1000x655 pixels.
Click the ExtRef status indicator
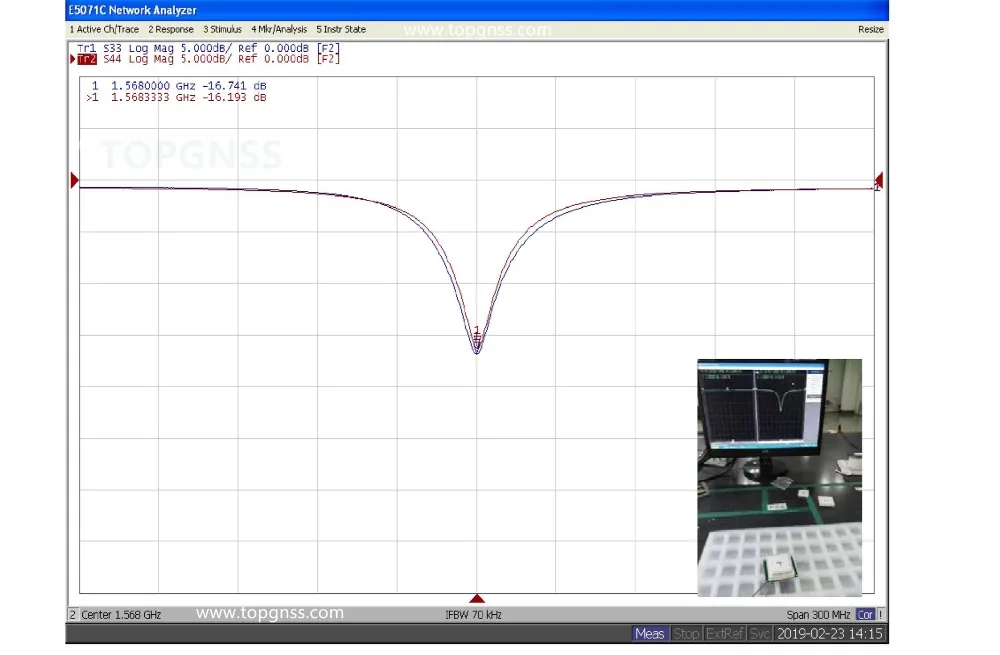click(724, 633)
